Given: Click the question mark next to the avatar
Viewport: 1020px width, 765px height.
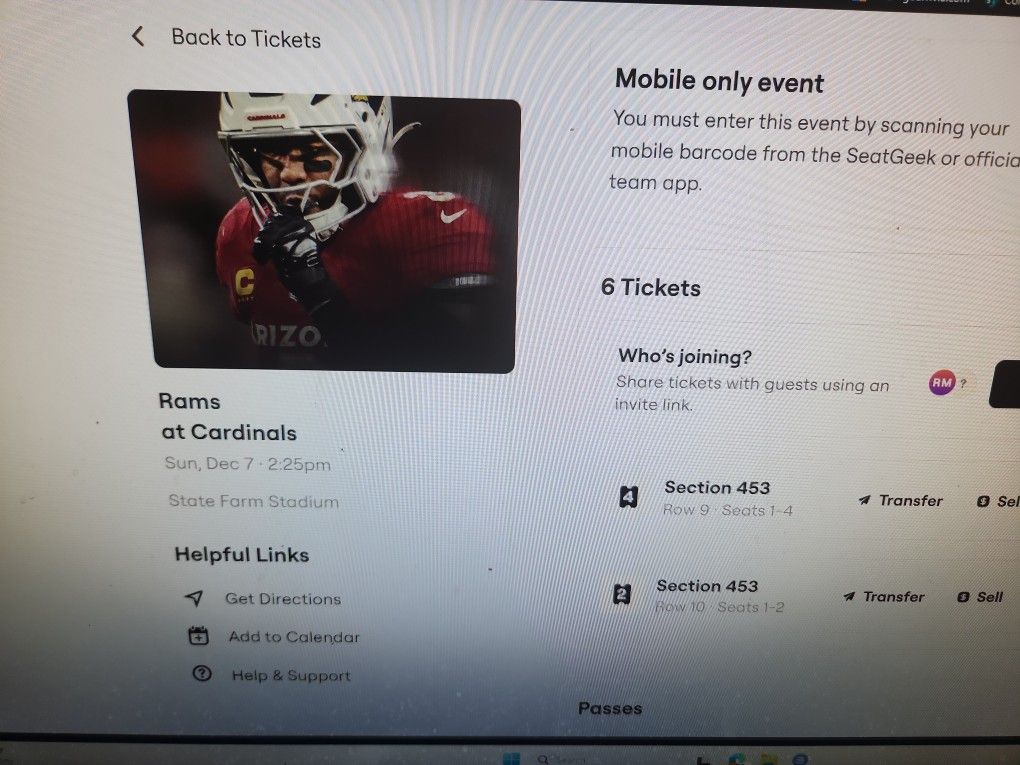Looking at the screenshot, I should 962,384.
